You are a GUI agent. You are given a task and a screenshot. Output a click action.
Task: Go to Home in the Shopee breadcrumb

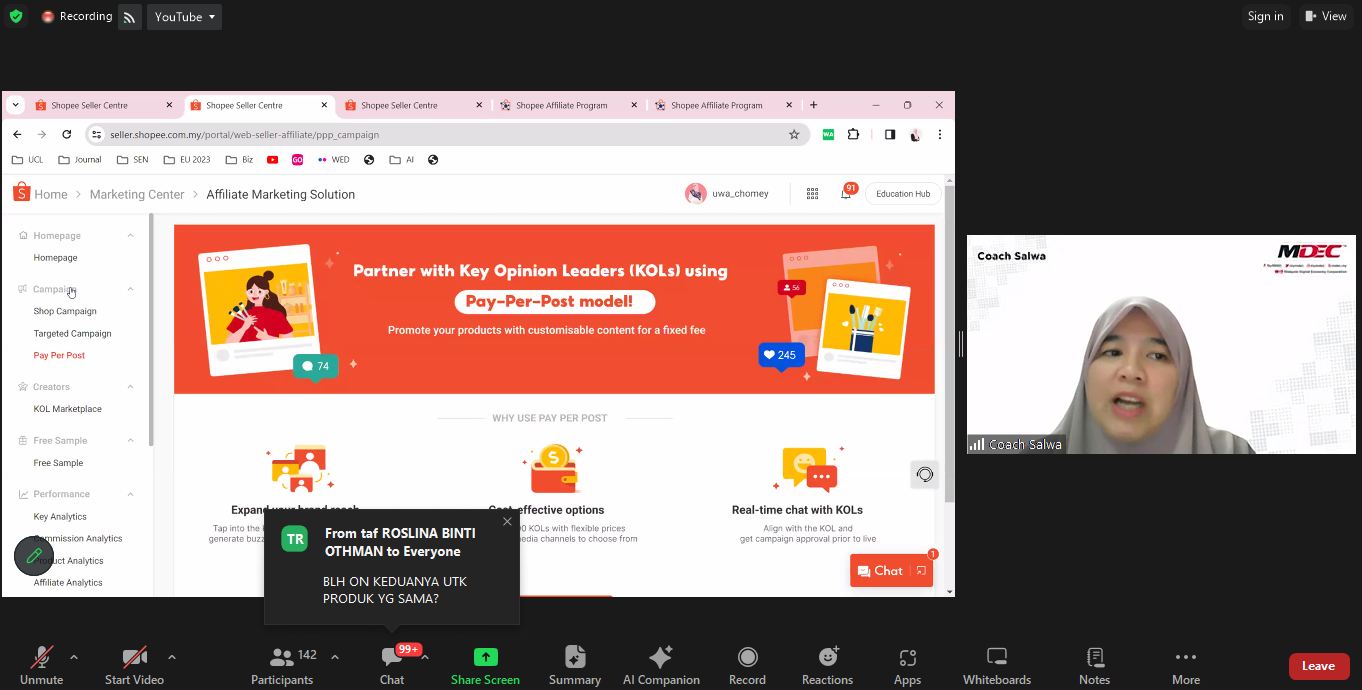coord(51,194)
